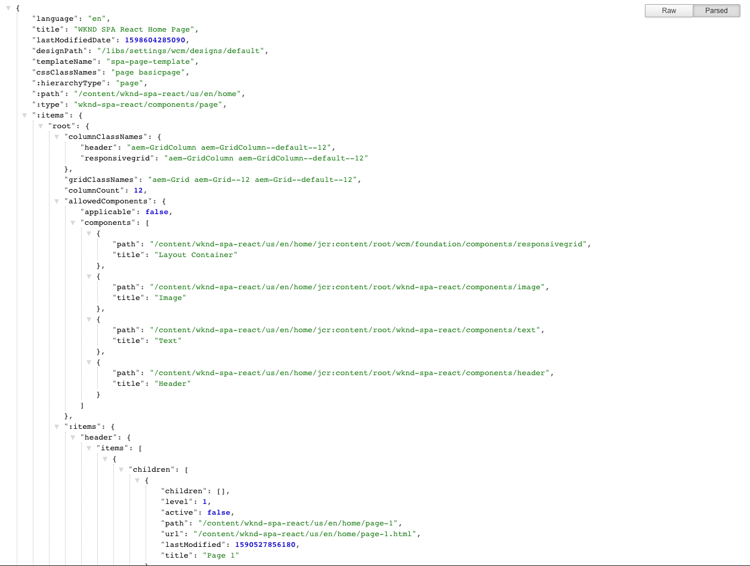
Task: Collapse the Layout Container component object
Action: (x=89, y=233)
